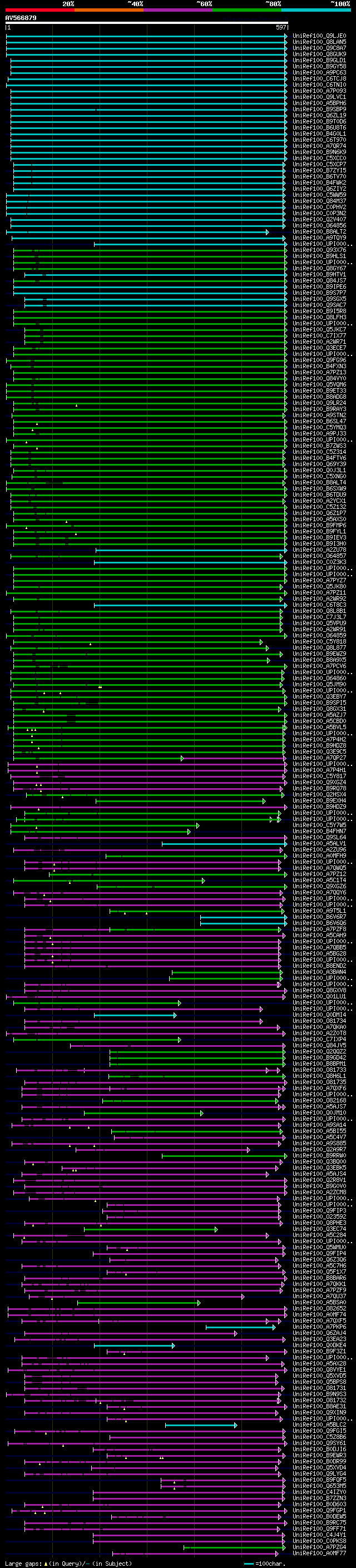
Task: Select the UniRef100_Q2V407 label
Action: 319,219
